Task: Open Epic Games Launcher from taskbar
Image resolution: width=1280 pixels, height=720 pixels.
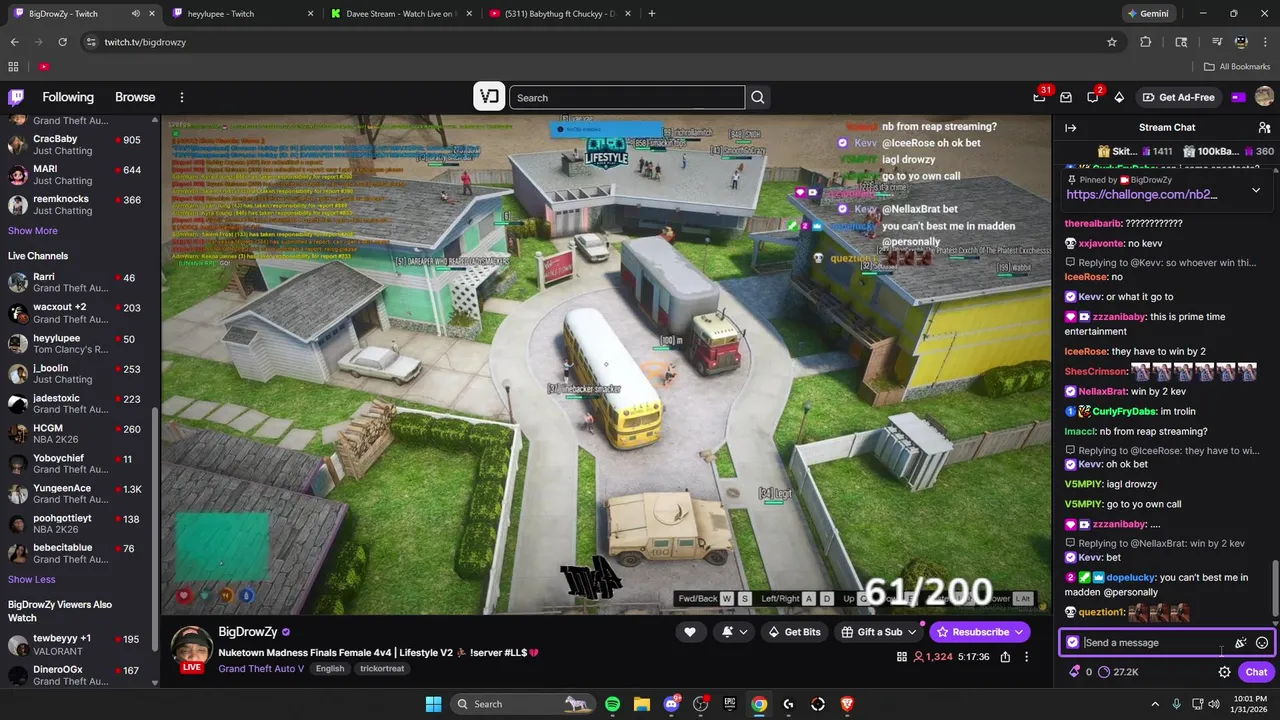Action: 730,704
